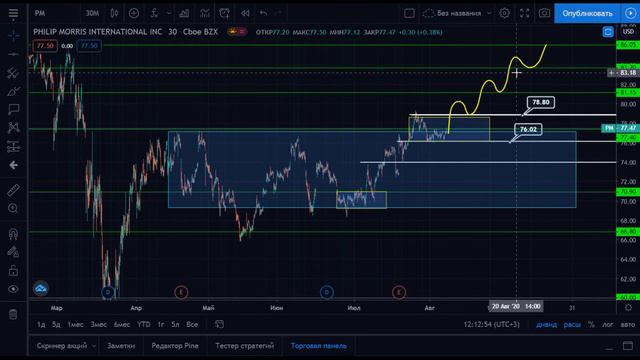Set the time range to Все
The height and width of the screenshot is (360, 640).
pos(192,324)
